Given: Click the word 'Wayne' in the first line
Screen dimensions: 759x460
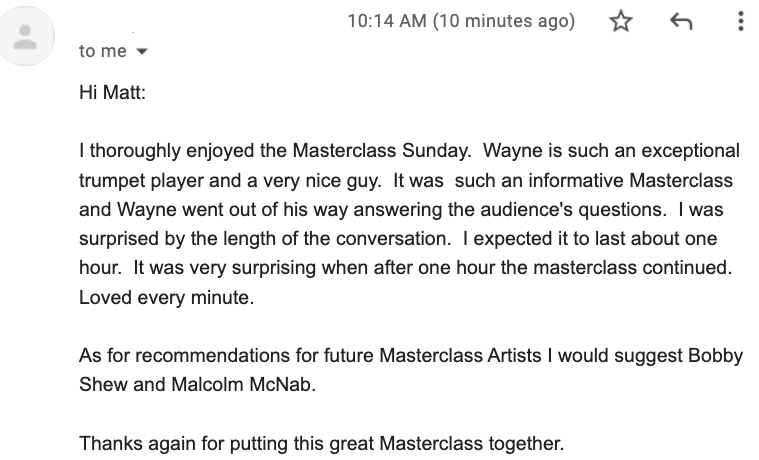Looking at the screenshot, I should coord(521,152).
